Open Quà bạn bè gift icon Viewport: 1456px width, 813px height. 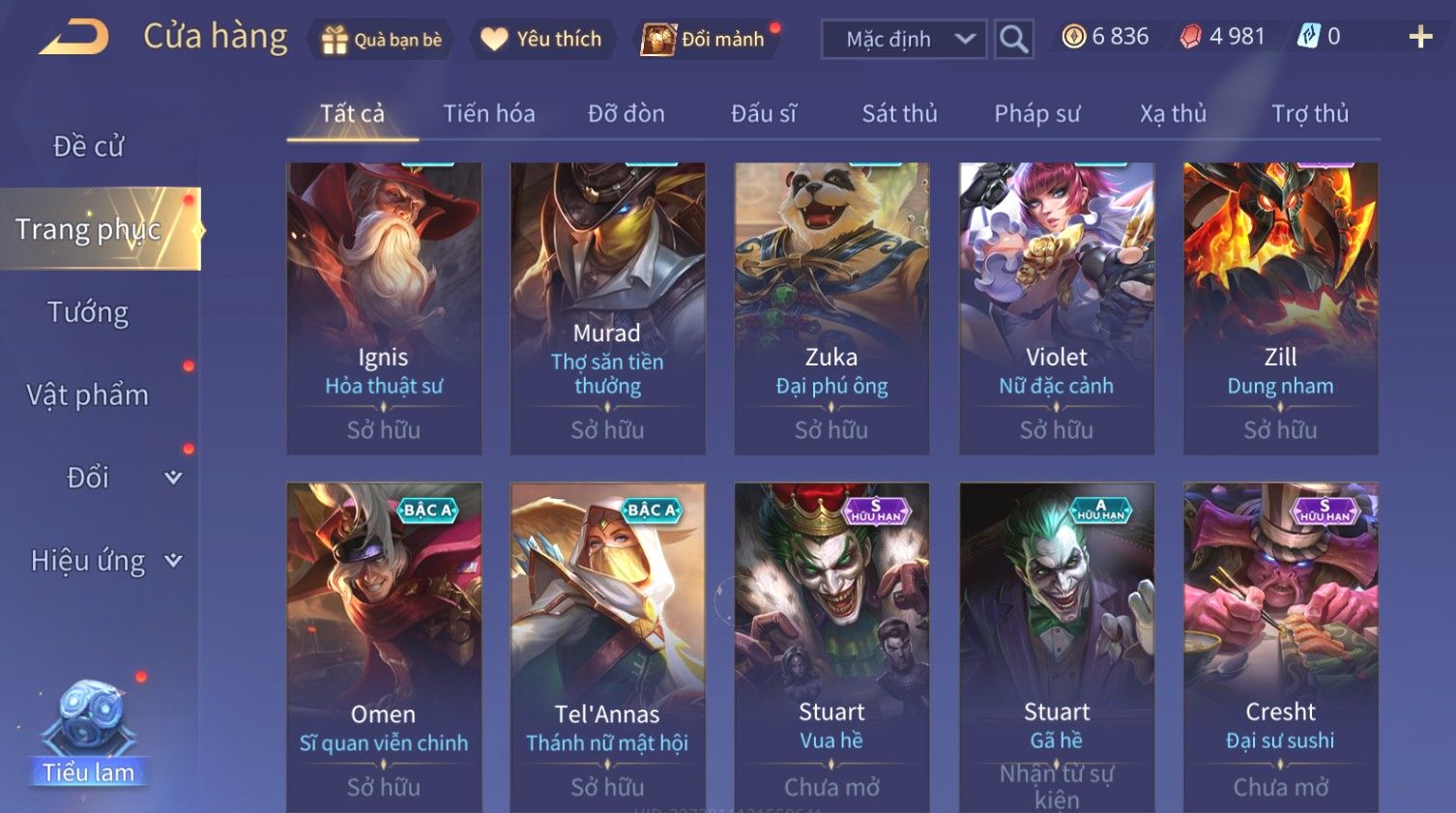(334, 40)
